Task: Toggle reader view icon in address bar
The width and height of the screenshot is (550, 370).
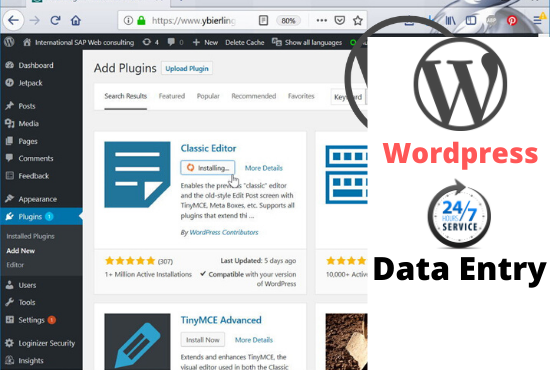Action: tap(263, 20)
